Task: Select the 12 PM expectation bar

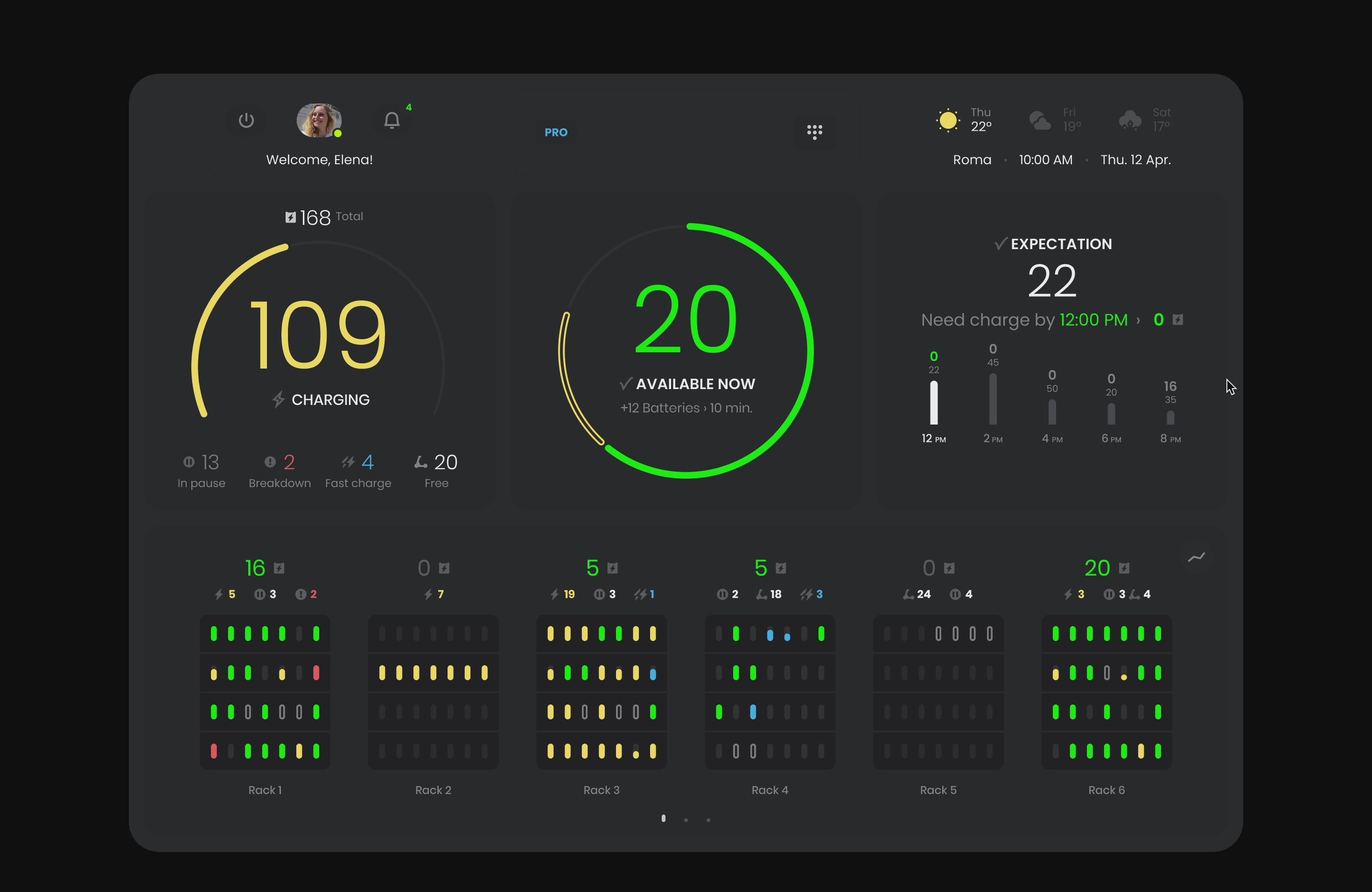Action: point(934,403)
